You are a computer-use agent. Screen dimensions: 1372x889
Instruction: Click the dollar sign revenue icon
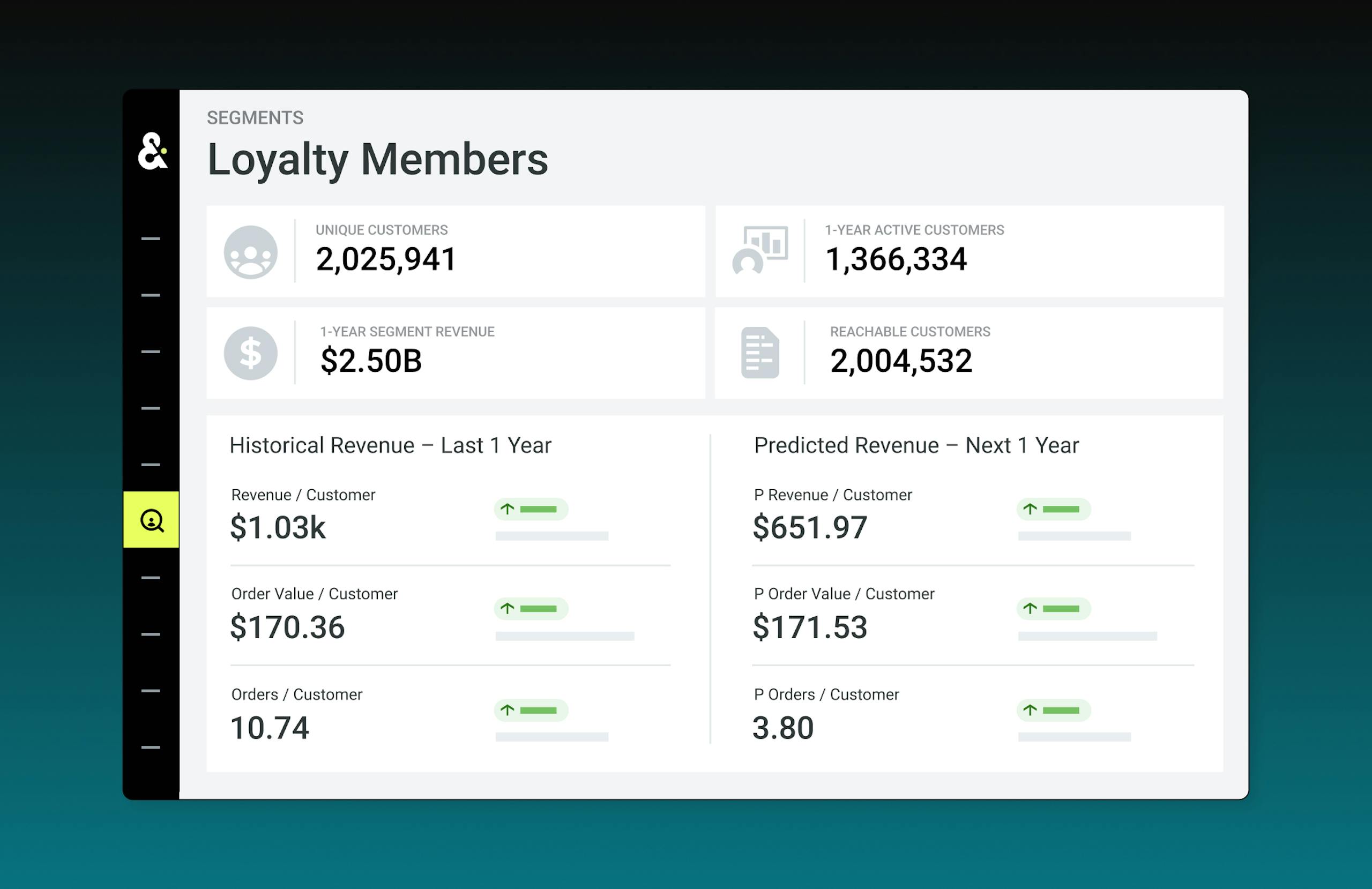click(251, 354)
